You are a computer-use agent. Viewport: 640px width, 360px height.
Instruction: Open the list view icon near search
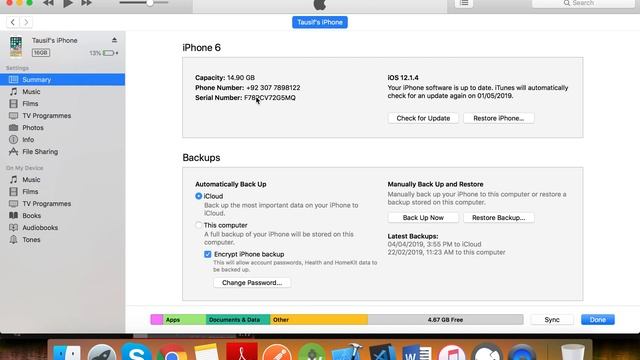(464, 3)
